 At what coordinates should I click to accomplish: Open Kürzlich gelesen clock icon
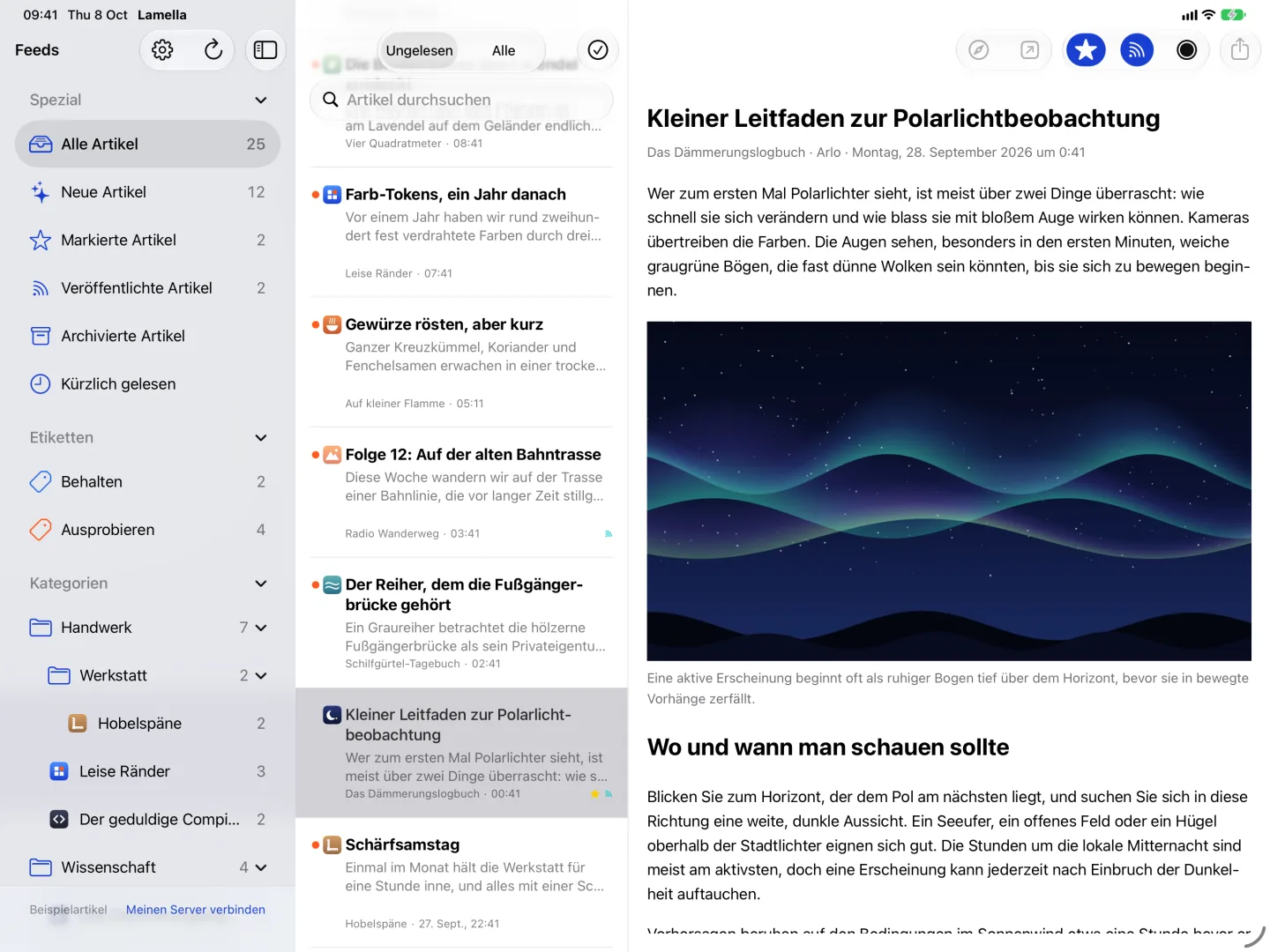[41, 383]
